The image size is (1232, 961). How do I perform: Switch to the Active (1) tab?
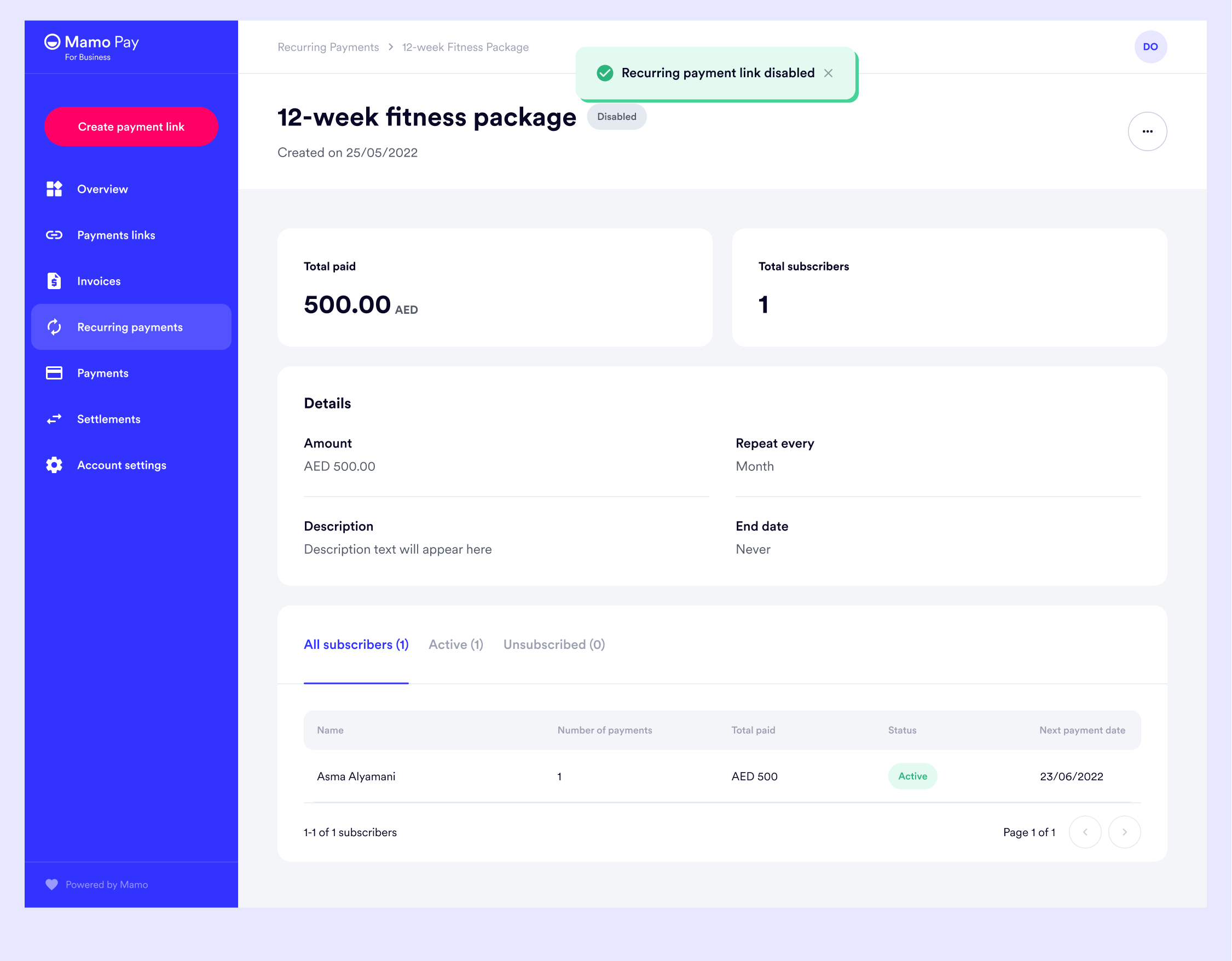pos(456,644)
